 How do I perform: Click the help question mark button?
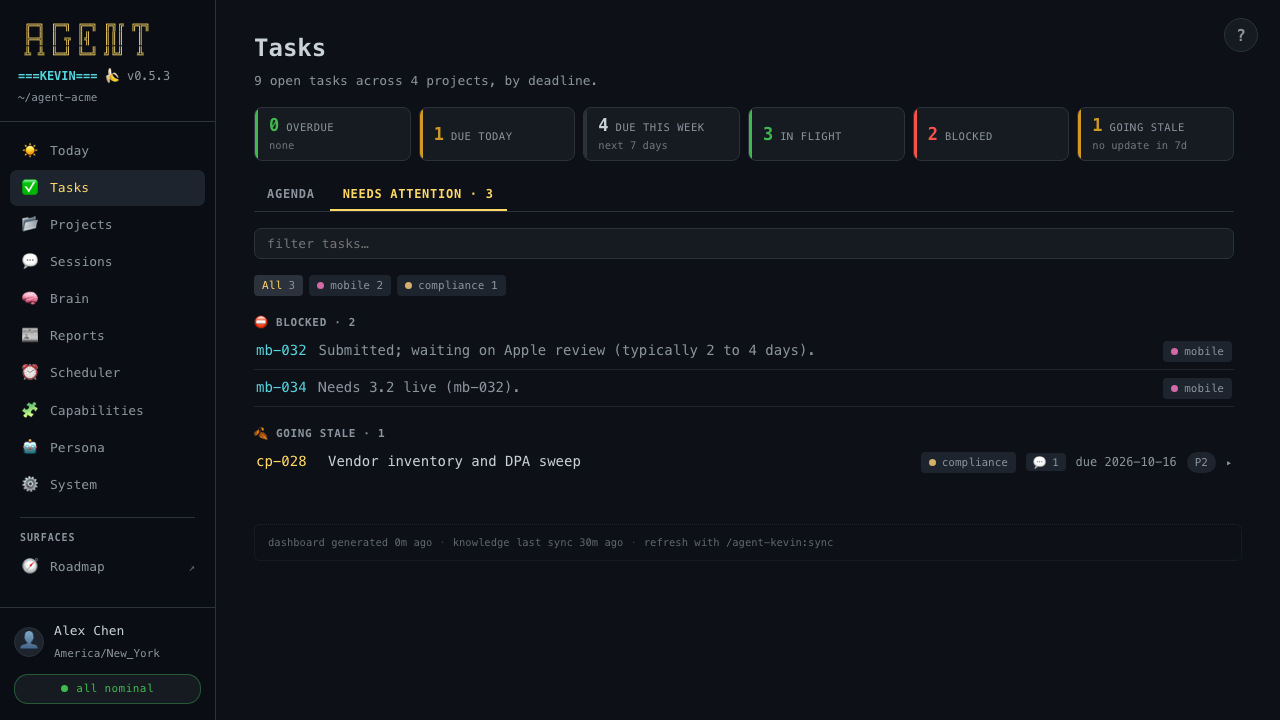(1241, 35)
